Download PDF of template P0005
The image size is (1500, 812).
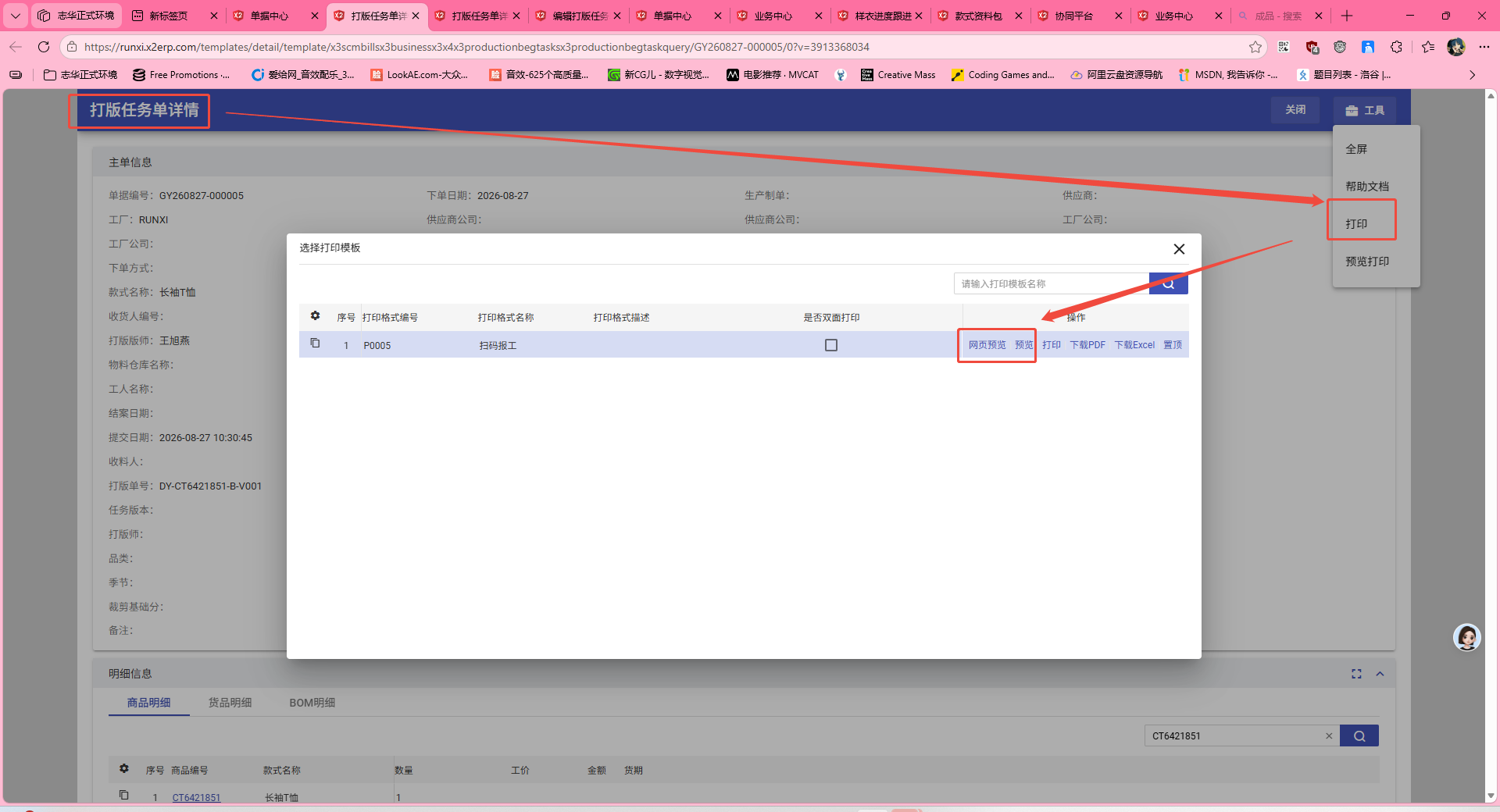(1087, 345)
